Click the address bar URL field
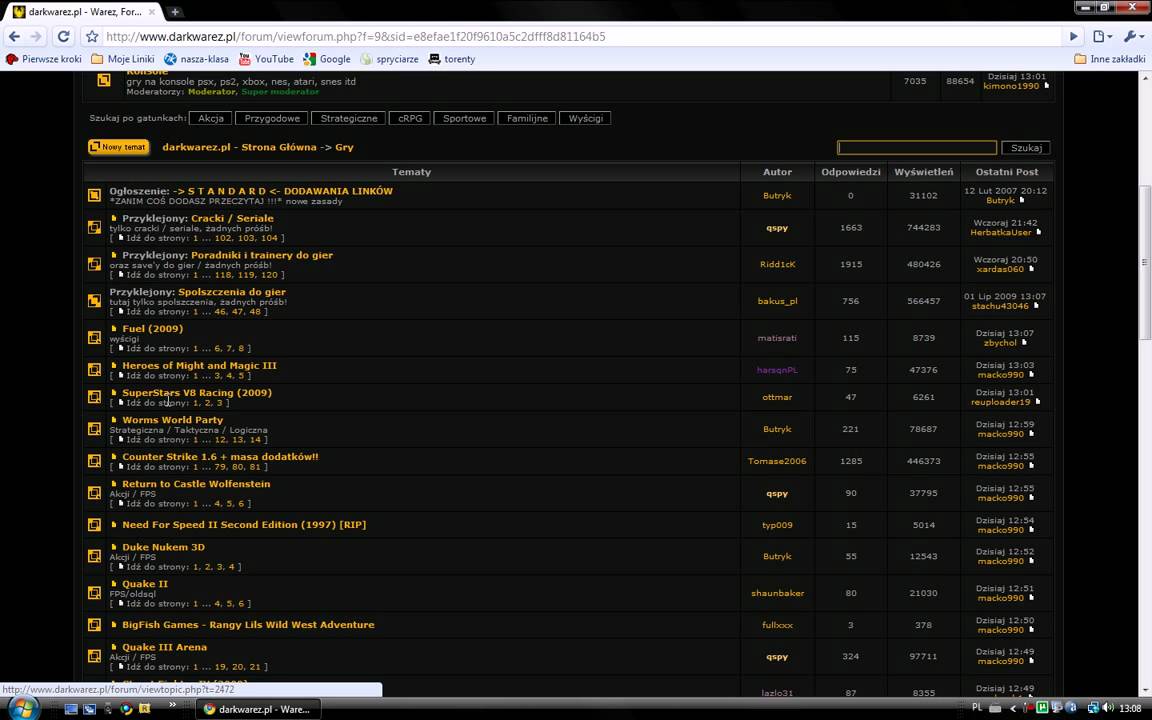The image size is (1152, 720). (580, 36)
